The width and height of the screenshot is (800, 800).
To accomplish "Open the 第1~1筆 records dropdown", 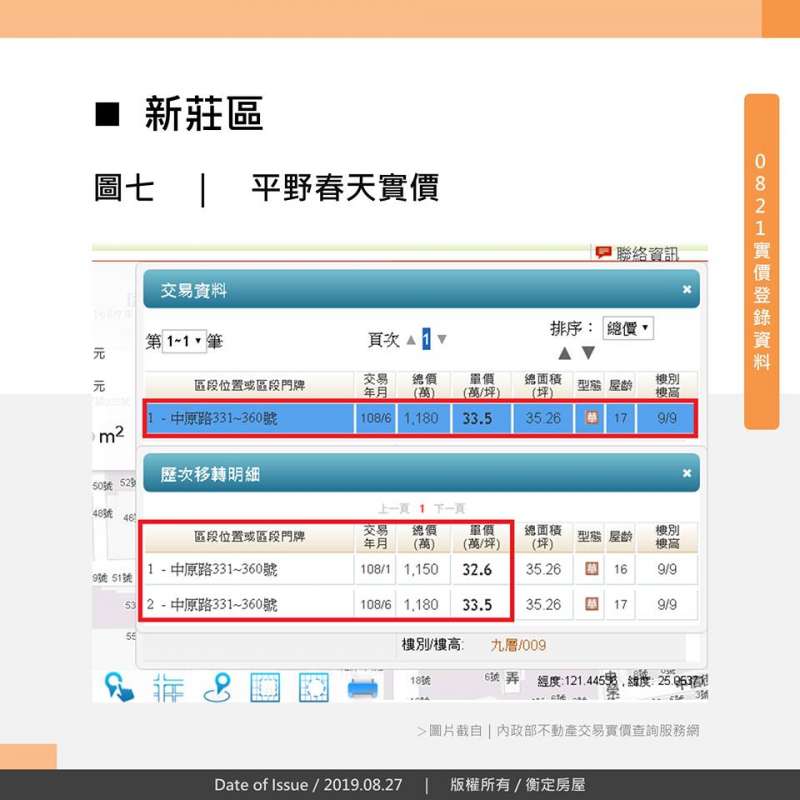I will (184, 341).
